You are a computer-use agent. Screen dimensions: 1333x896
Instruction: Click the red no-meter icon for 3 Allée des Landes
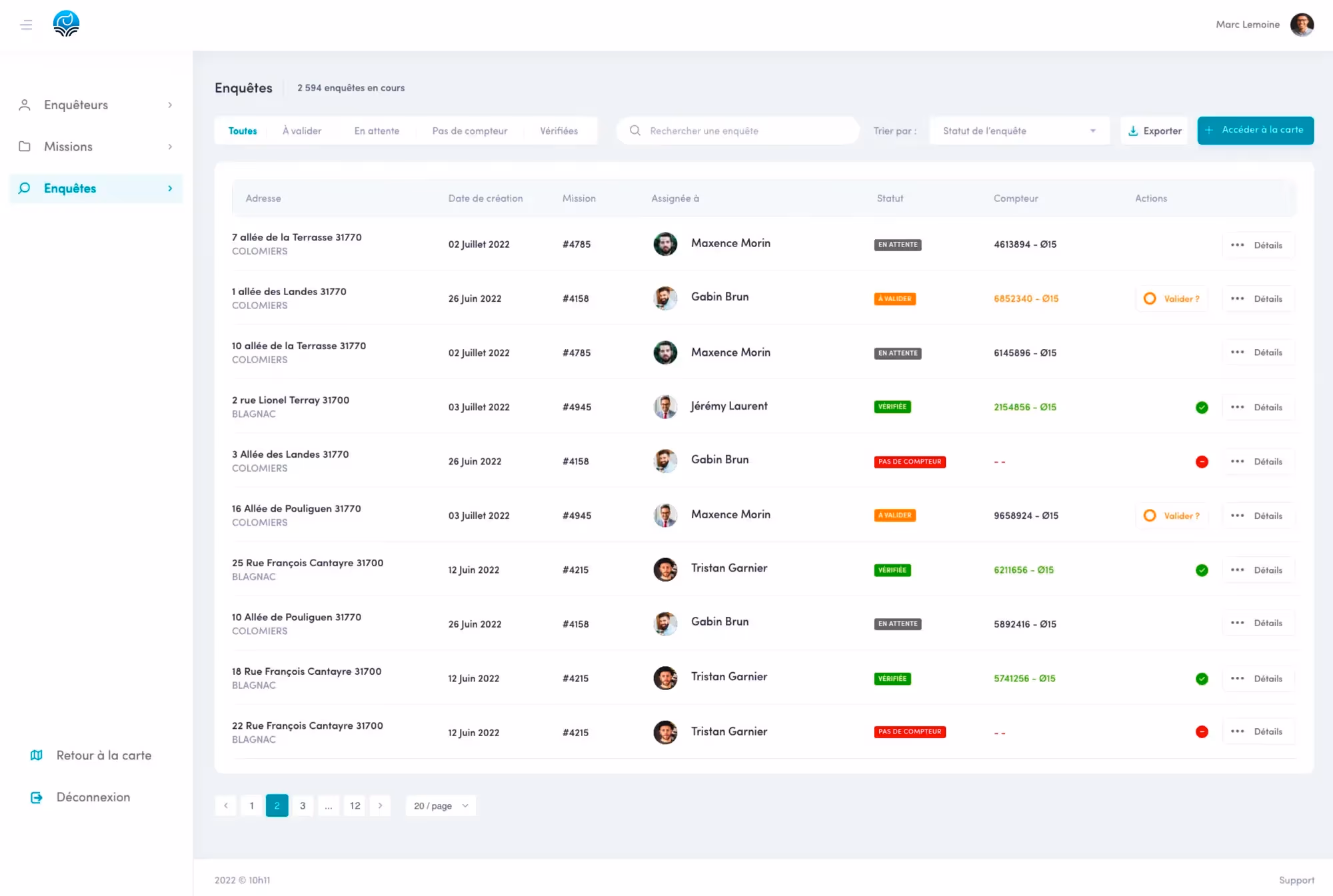[1202, 462]
